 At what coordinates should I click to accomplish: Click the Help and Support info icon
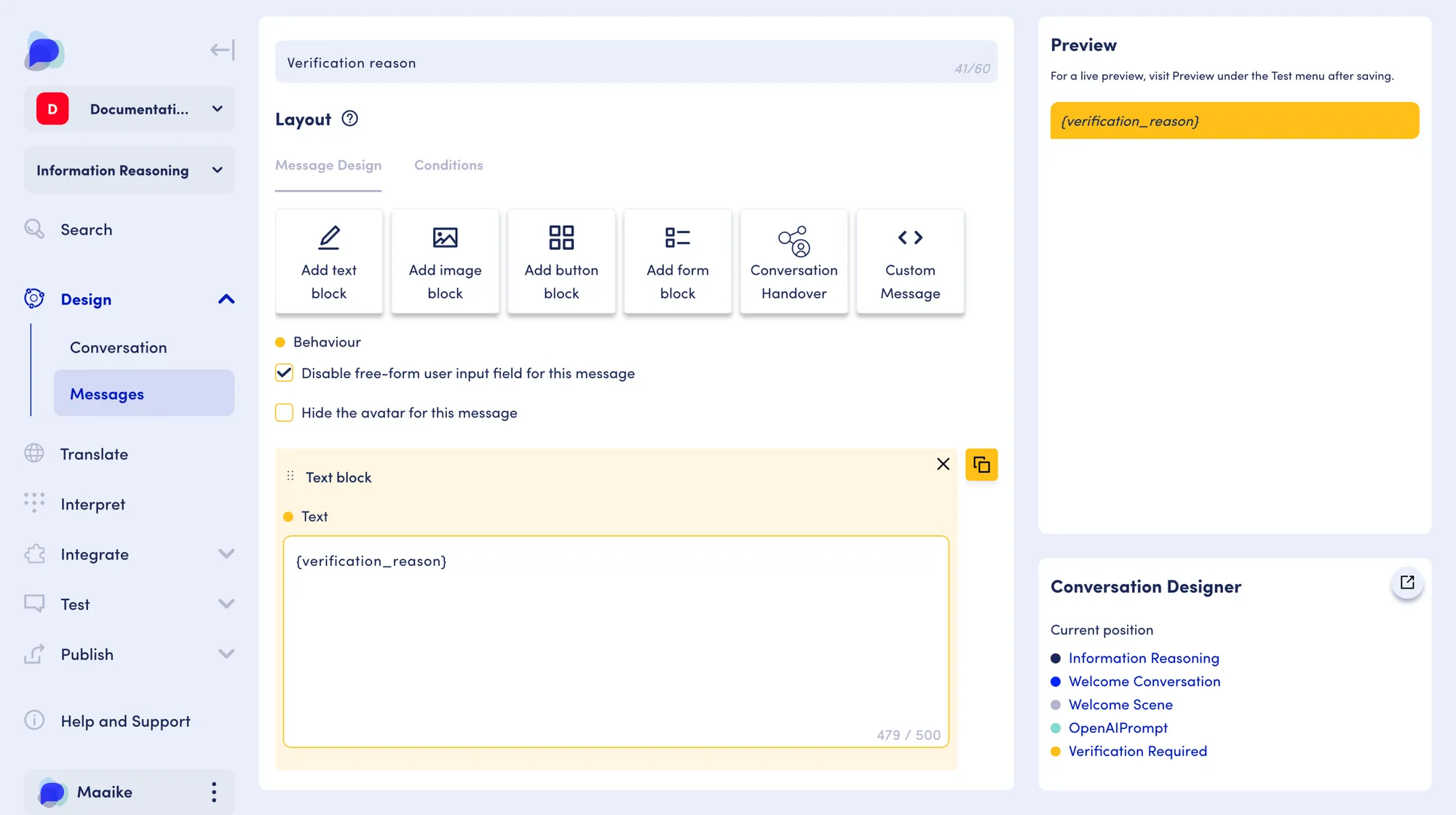click(x=34, y=720)
